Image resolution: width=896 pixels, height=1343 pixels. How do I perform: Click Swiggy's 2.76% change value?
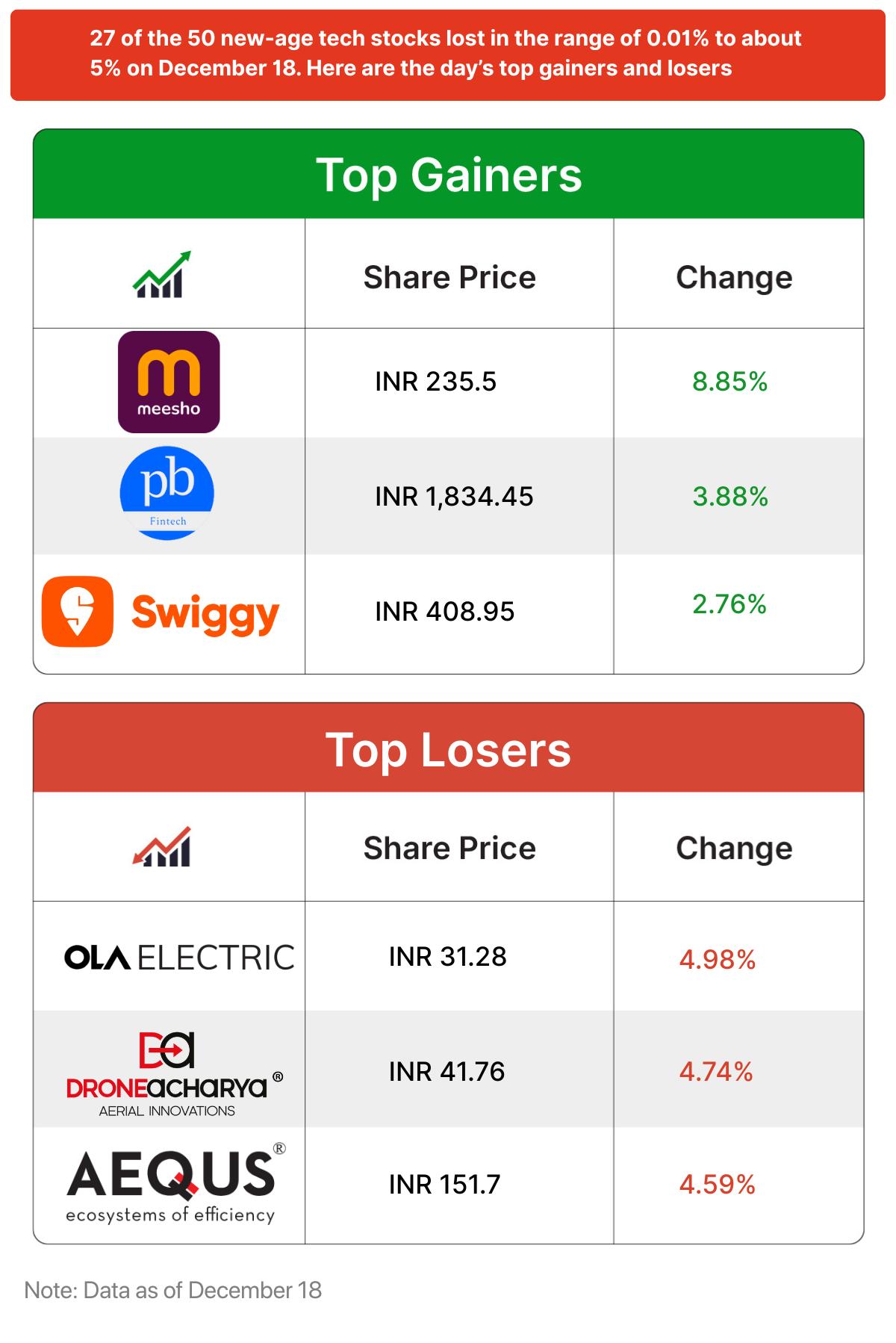coord(729,604)
